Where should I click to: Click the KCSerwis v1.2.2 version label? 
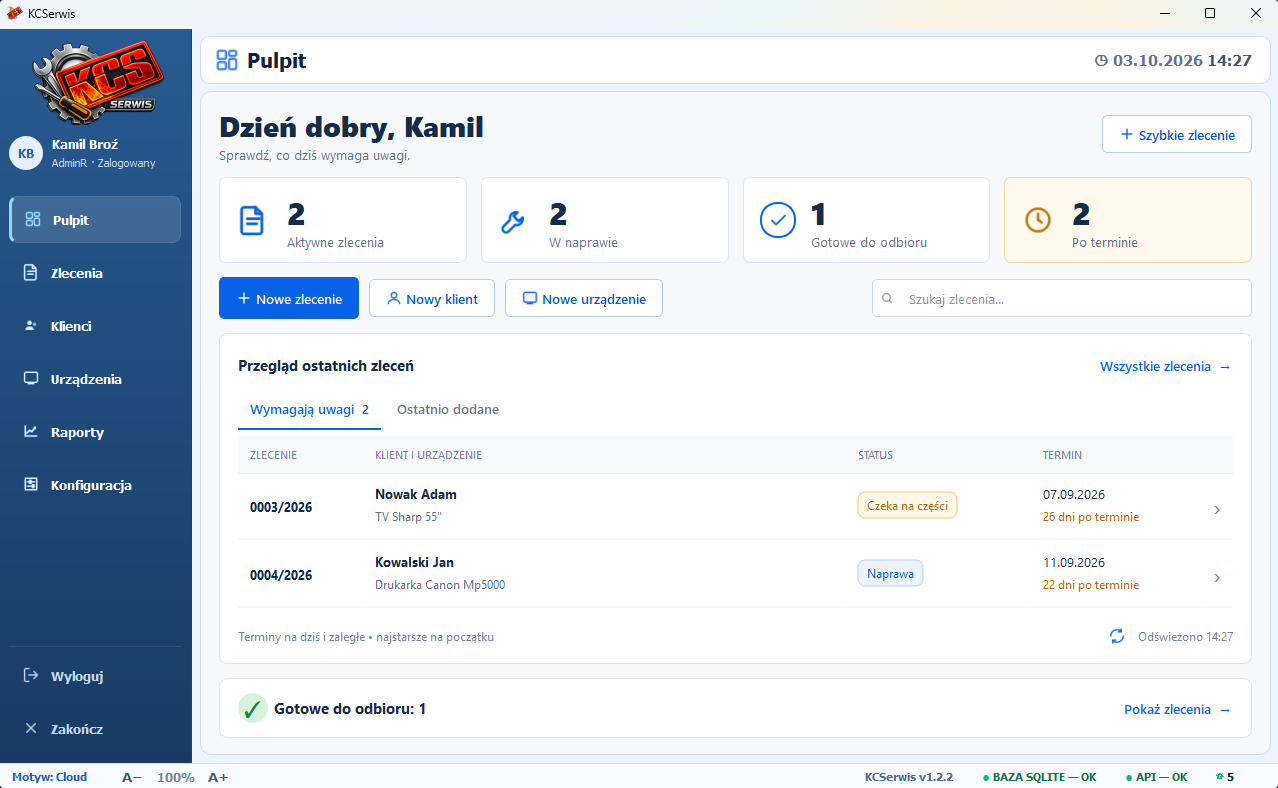click(909, 777)
